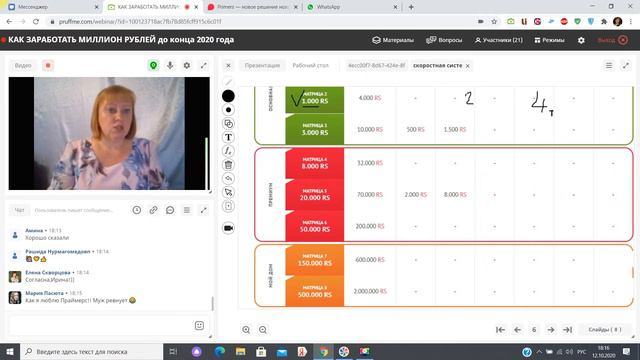Click the Матрица 3 3.000 RS cell
Image resolution: width=640 pixels, height=360 pixels.
314,129
